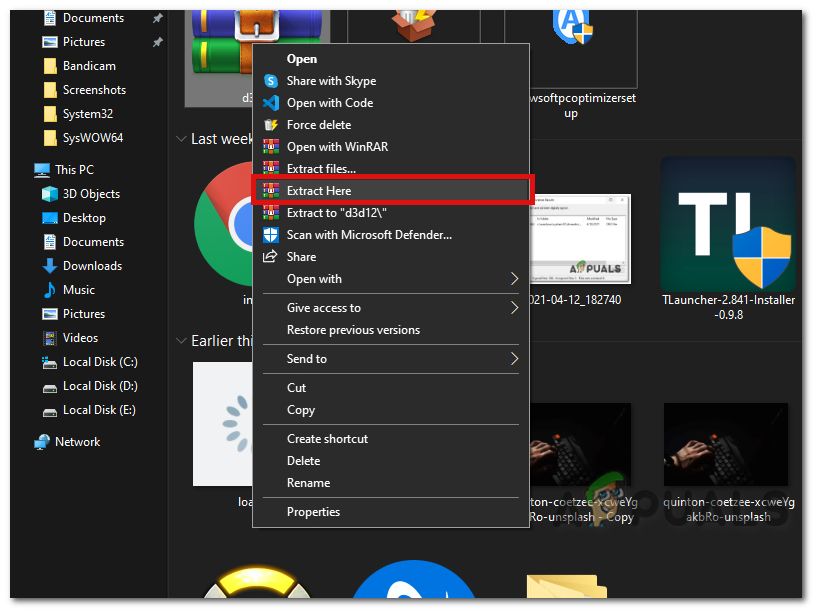The image size is (813, 609).
Task: Open the Downloads folder in sidebar
Action: 92,266
